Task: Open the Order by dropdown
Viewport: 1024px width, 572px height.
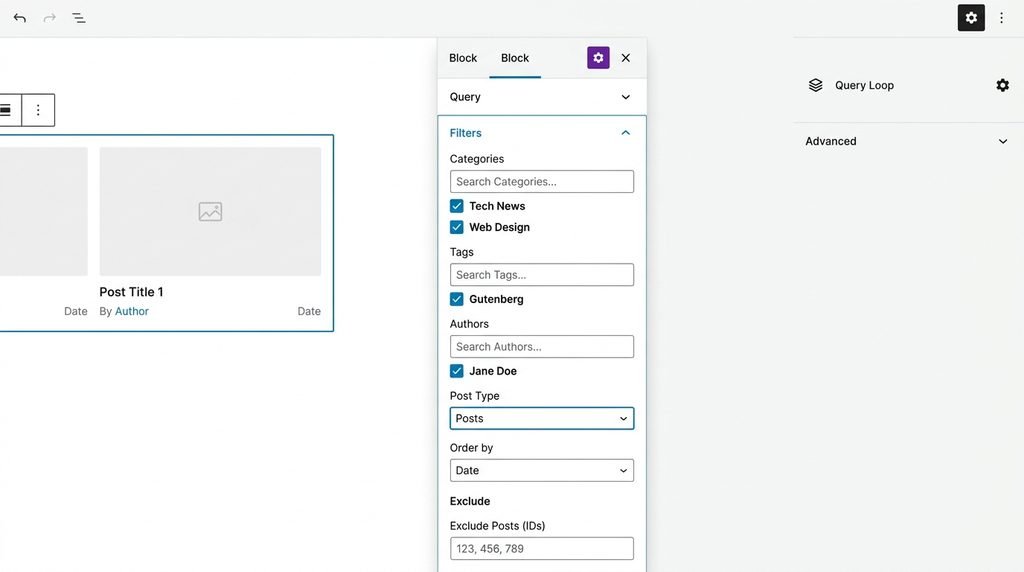Action: (541, 470)
